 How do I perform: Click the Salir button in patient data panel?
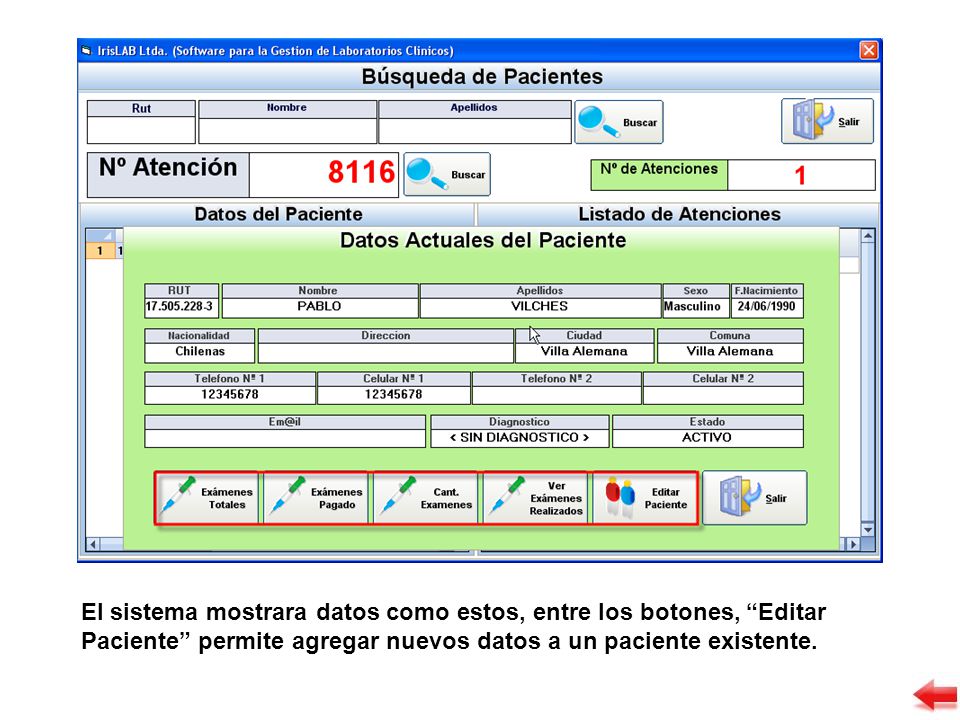point(754,498)
